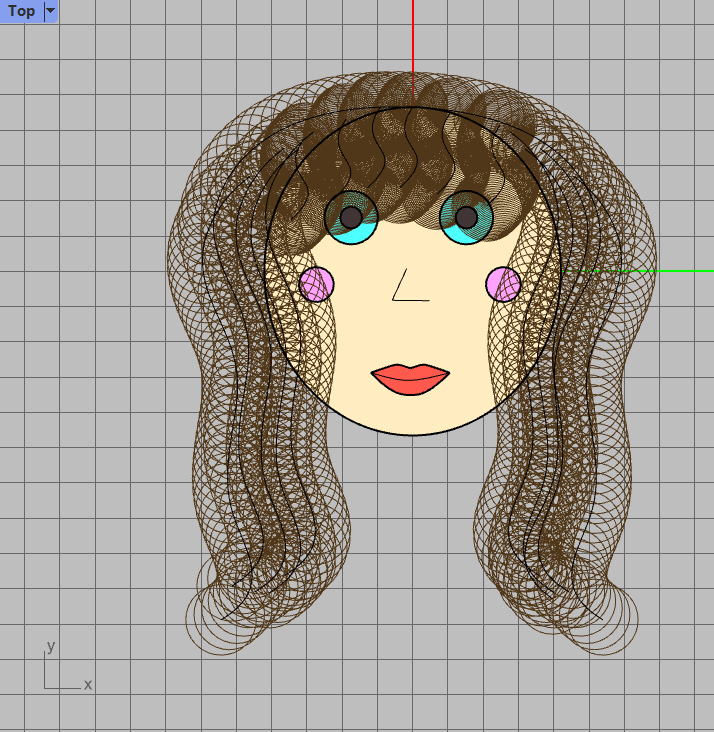Click the green X-axis line at right
Screen dimensions: 714x732
[x=660, y=271]
